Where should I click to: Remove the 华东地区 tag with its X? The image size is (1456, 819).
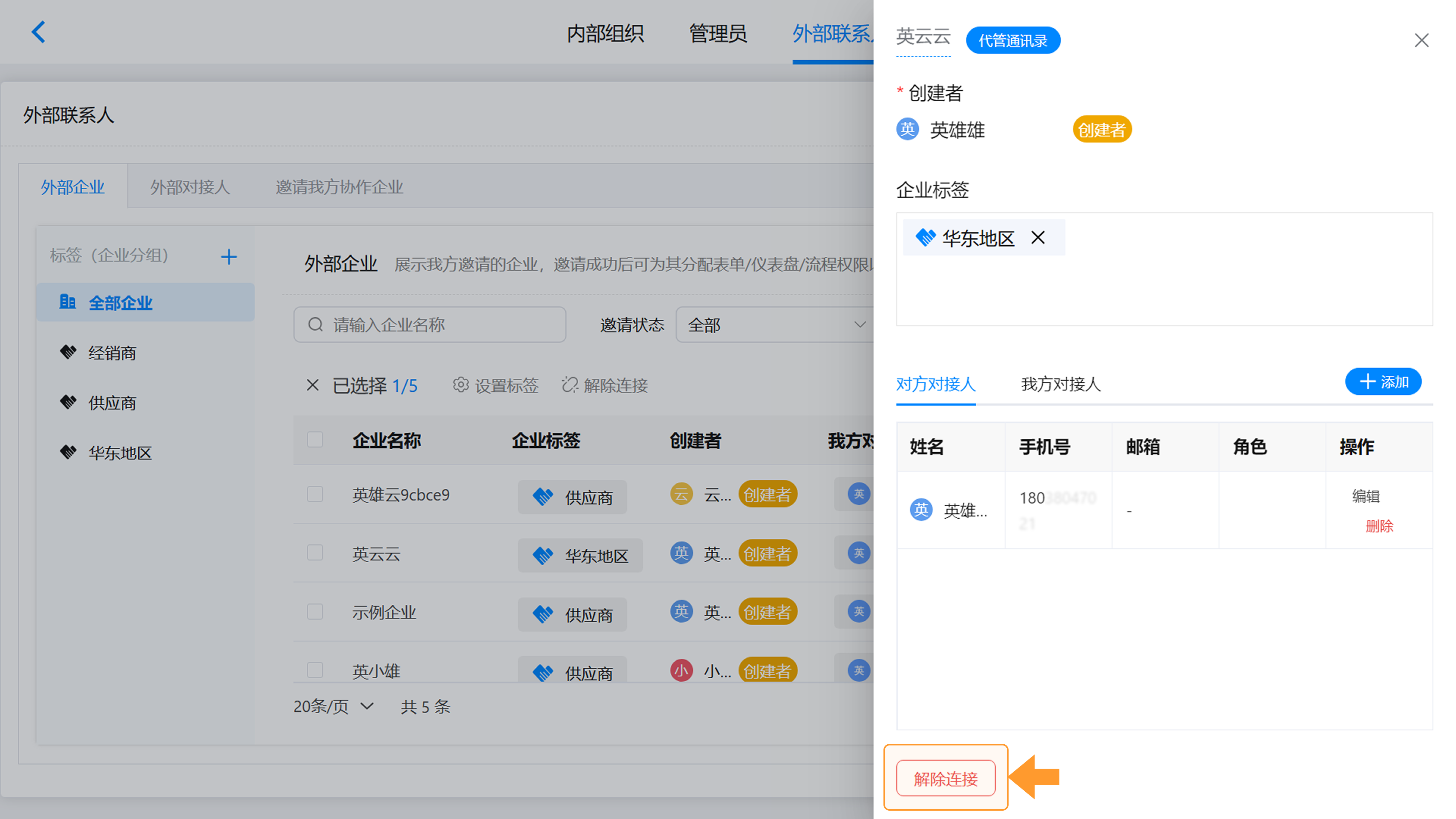[x=1038, y=237]
